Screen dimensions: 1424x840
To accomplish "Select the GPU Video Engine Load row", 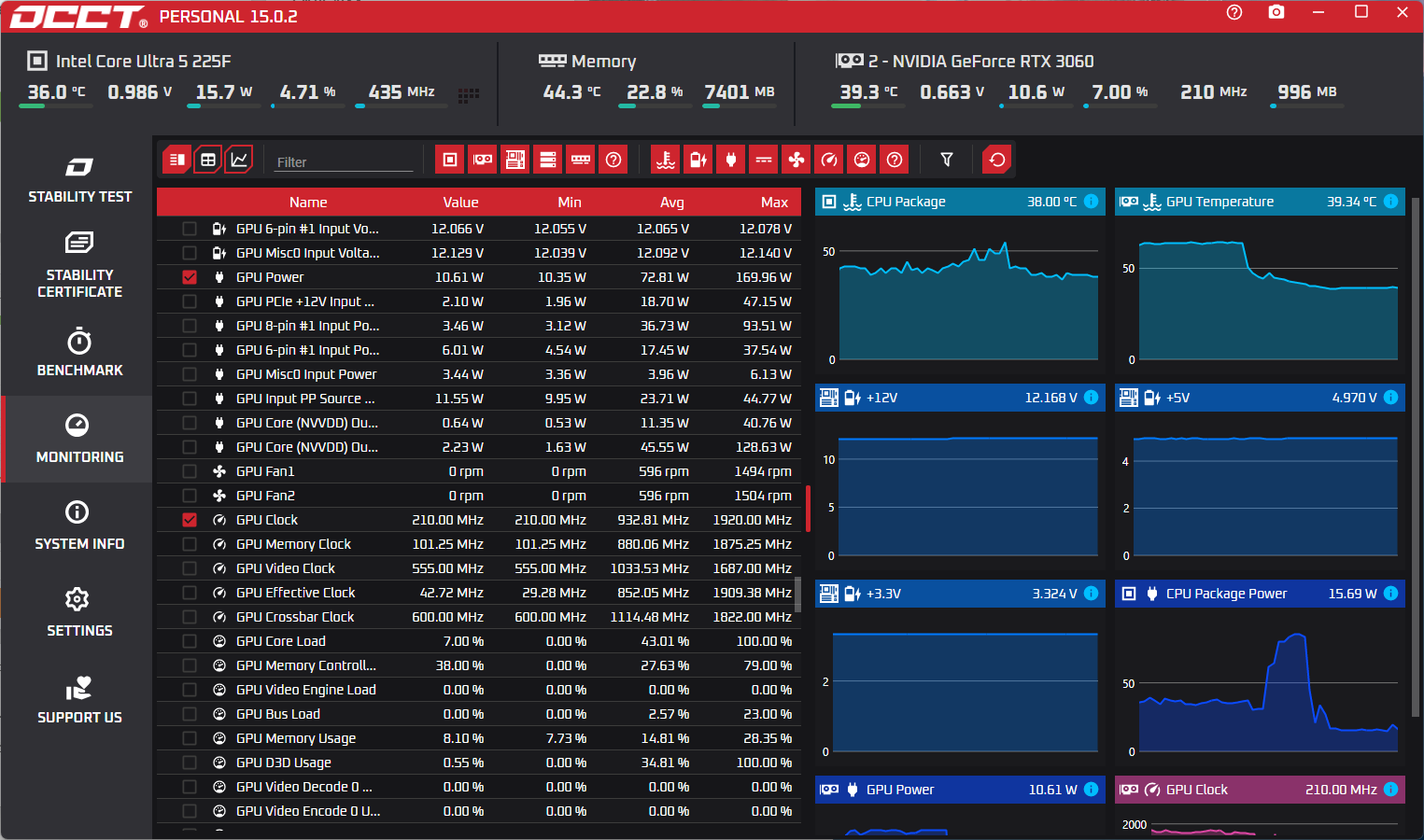I will point(479,690).
